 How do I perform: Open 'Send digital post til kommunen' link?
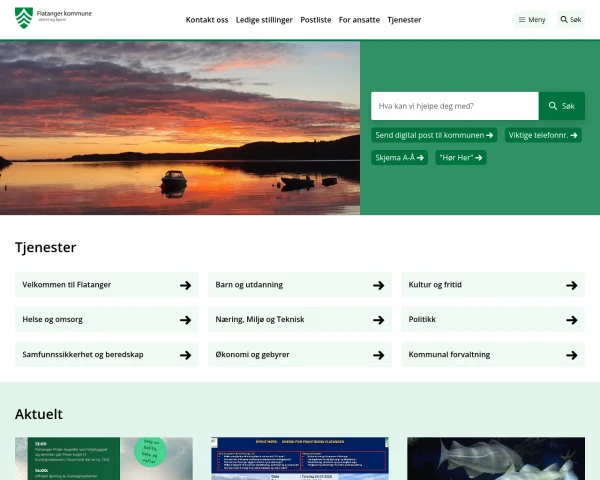click(x=434, y=135)
